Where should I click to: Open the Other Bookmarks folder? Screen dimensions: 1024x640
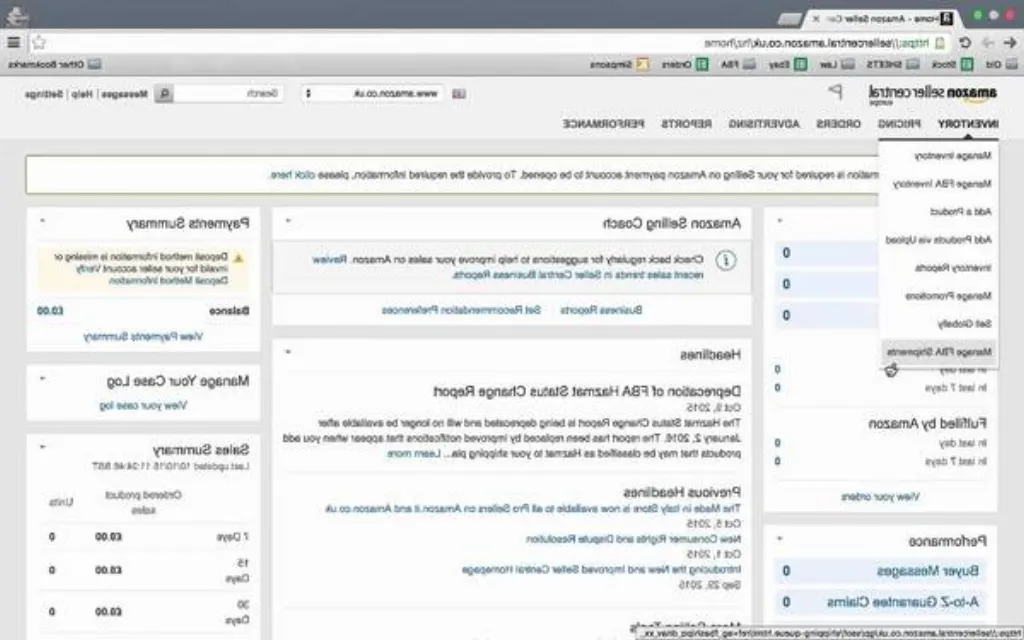(55, 64)
